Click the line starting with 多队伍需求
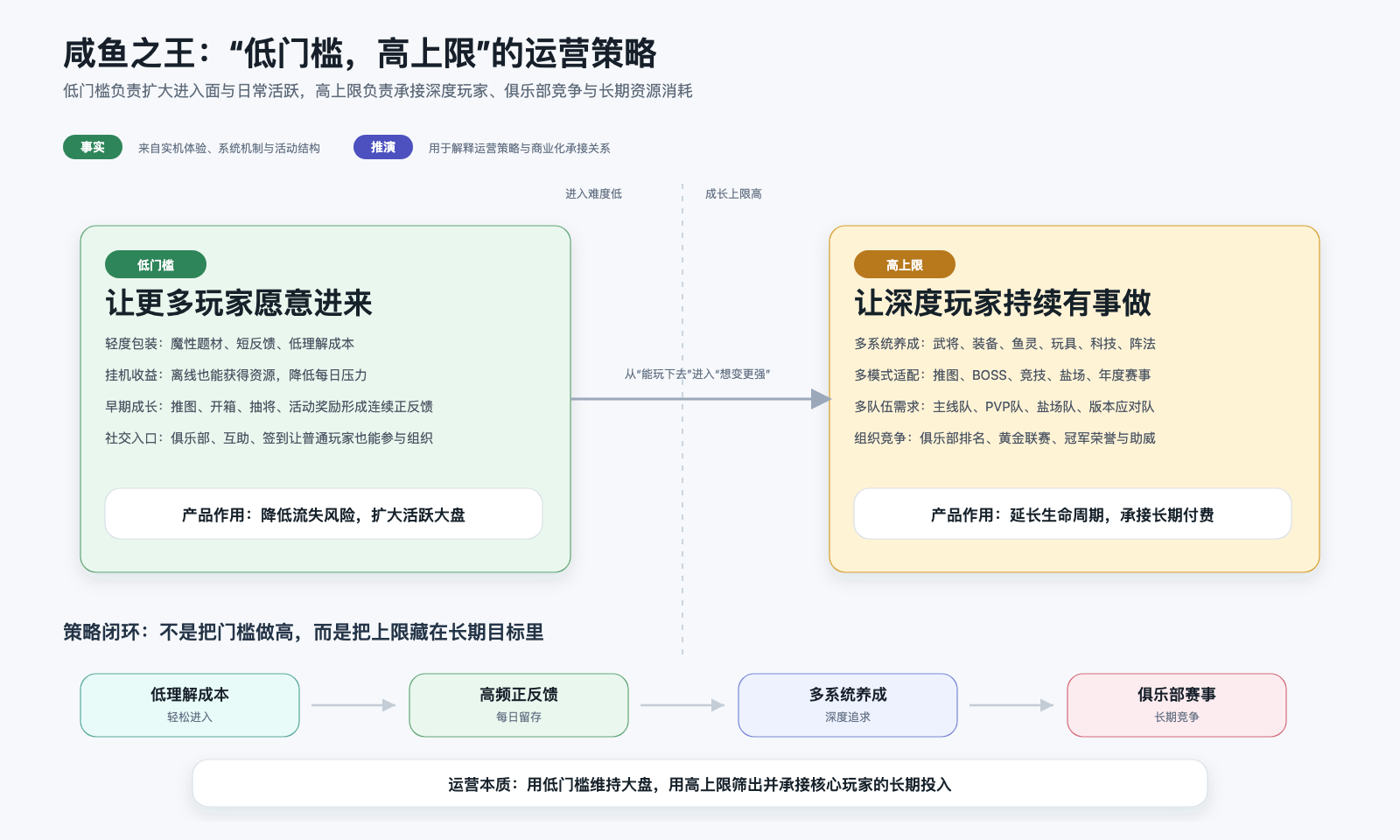 [1004, 407]
